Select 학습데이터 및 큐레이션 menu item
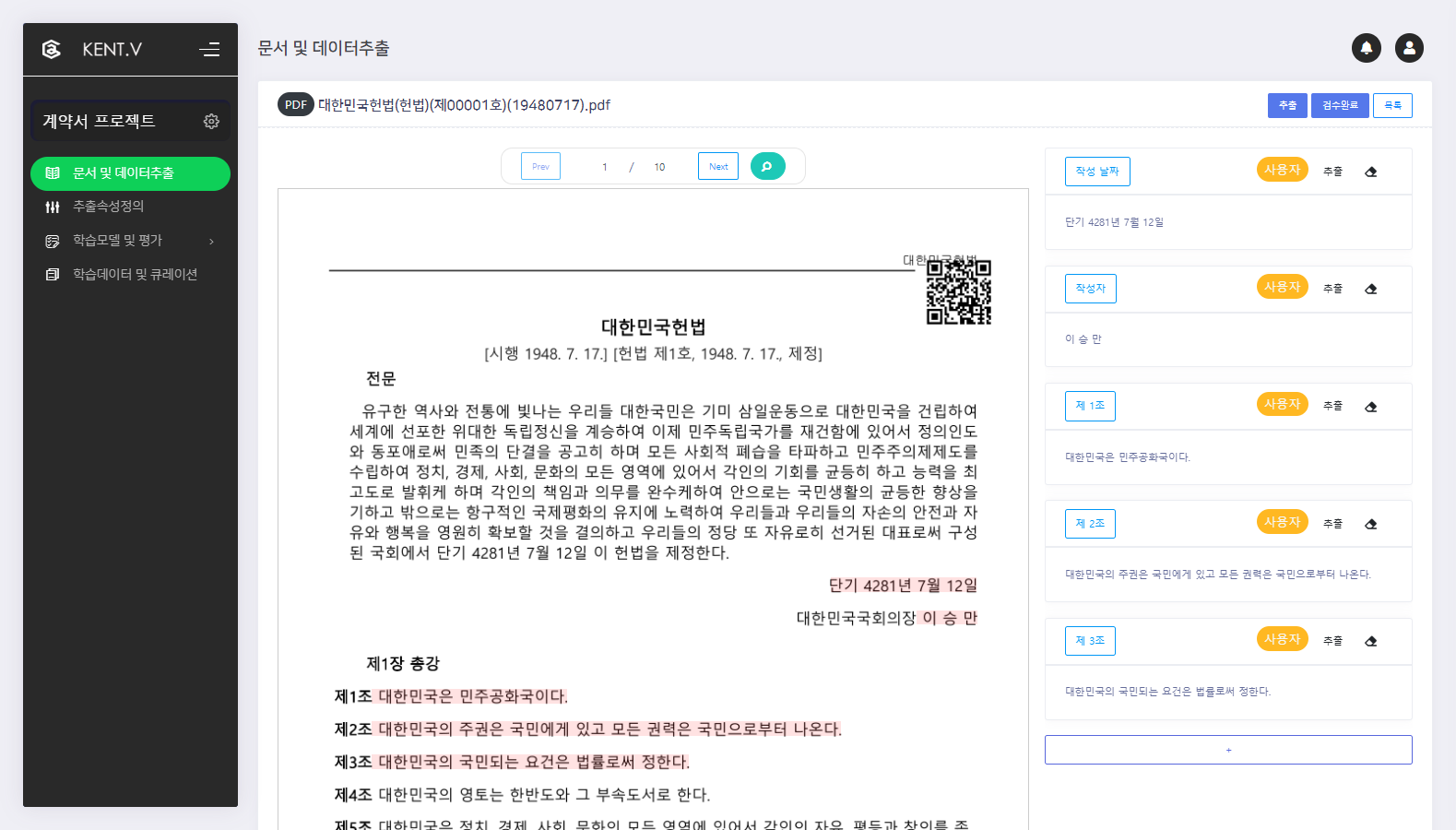This screenshot has width=1456, height=830. click(x=135, y=275)
